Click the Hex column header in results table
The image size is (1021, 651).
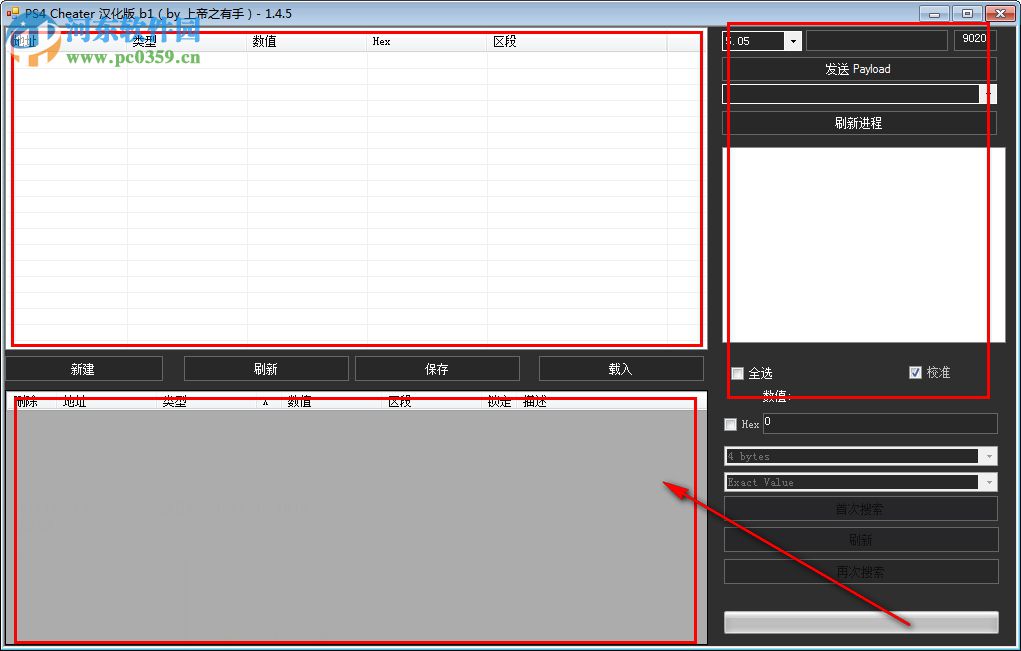(427, 42)
